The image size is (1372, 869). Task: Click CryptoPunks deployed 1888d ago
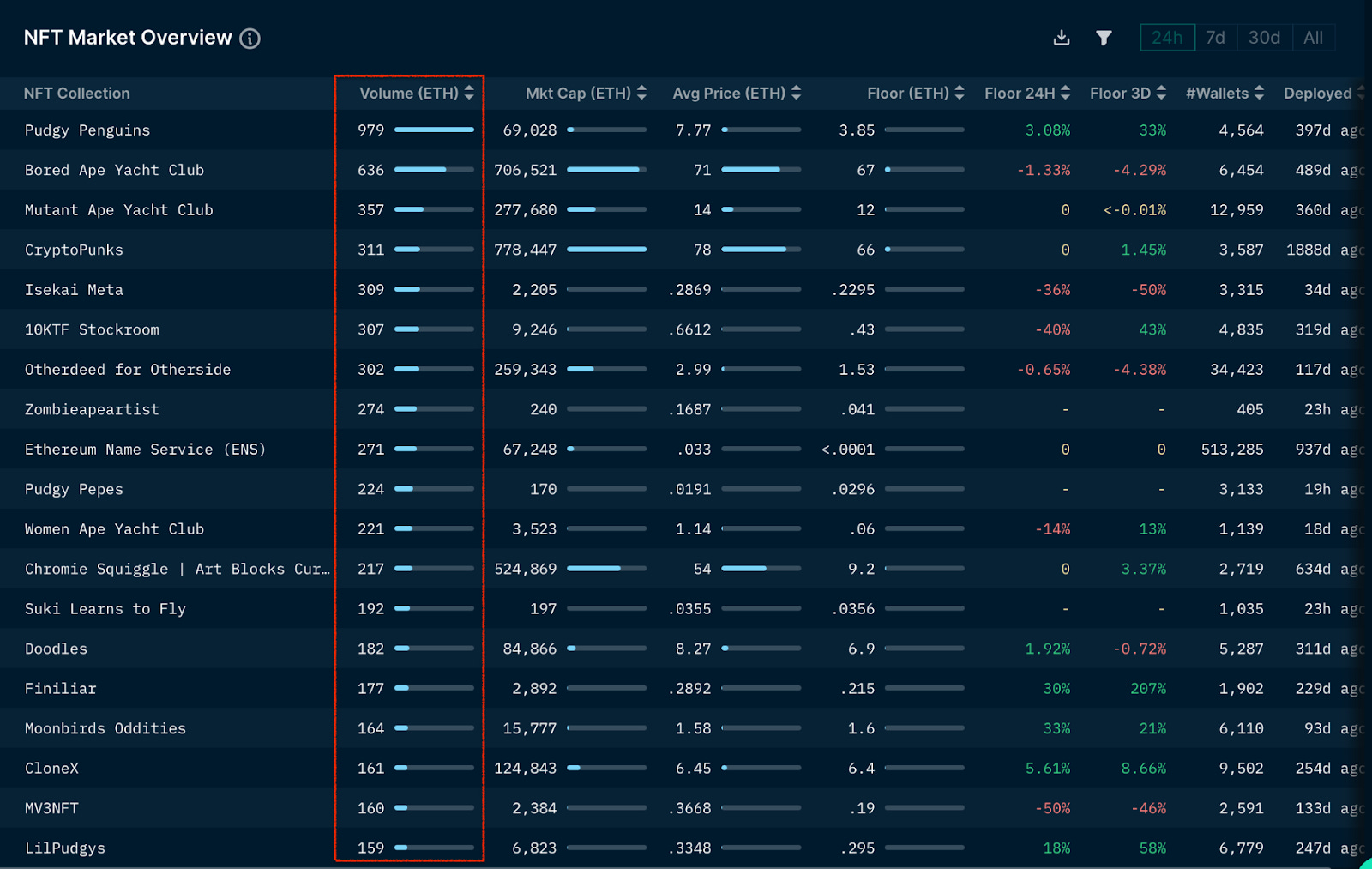click(1325, 250)
